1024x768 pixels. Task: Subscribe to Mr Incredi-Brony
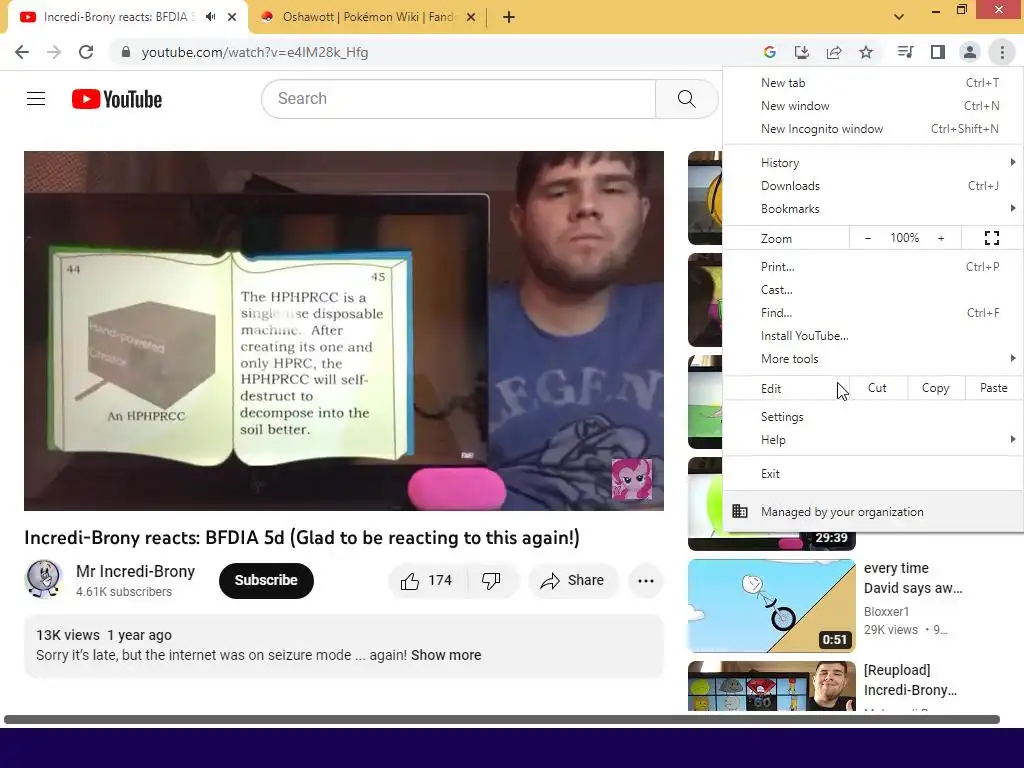point(266,581)
